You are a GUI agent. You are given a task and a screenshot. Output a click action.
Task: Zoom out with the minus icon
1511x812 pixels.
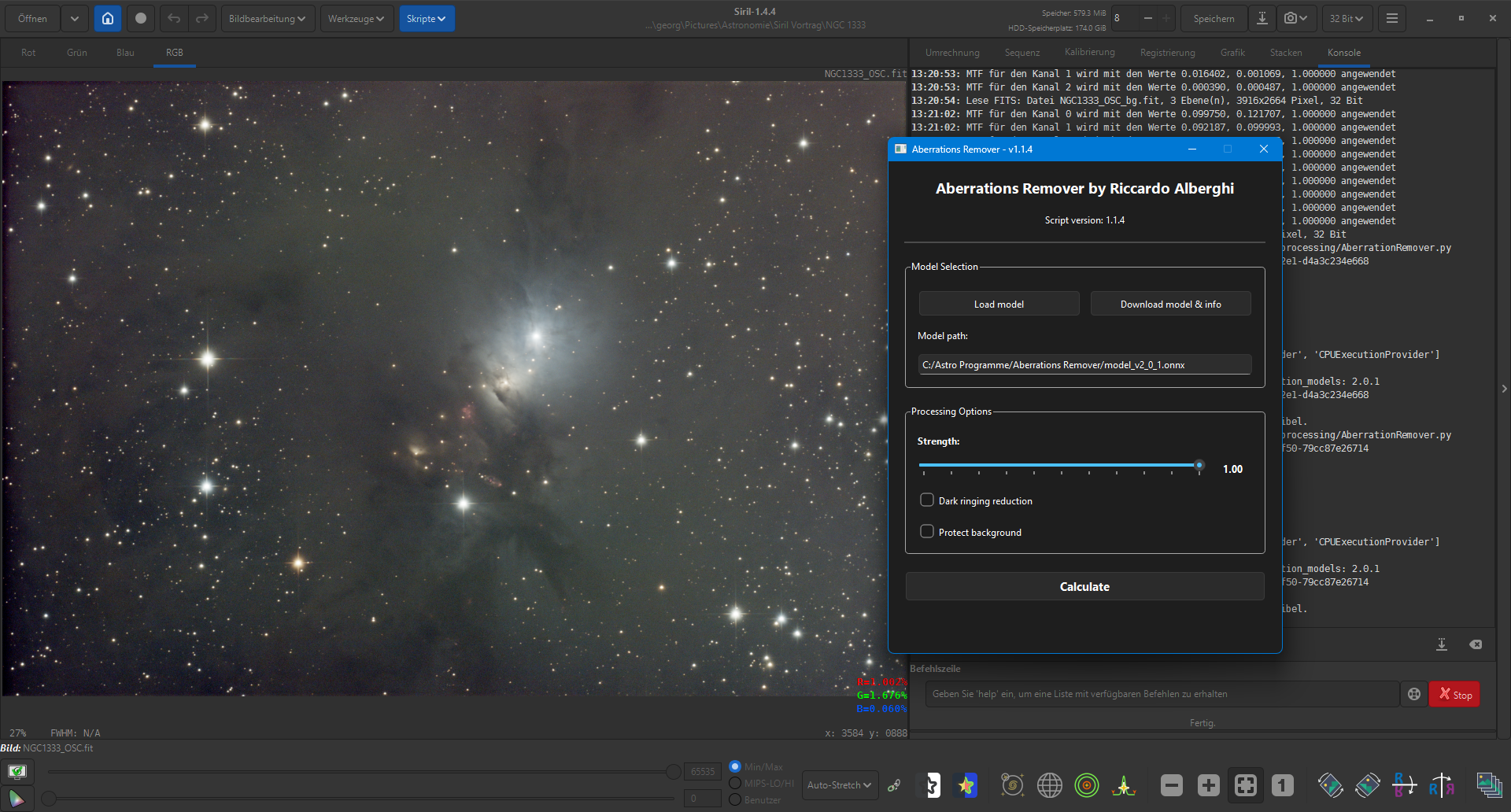pyautogui.click(x=1172, y=785)
